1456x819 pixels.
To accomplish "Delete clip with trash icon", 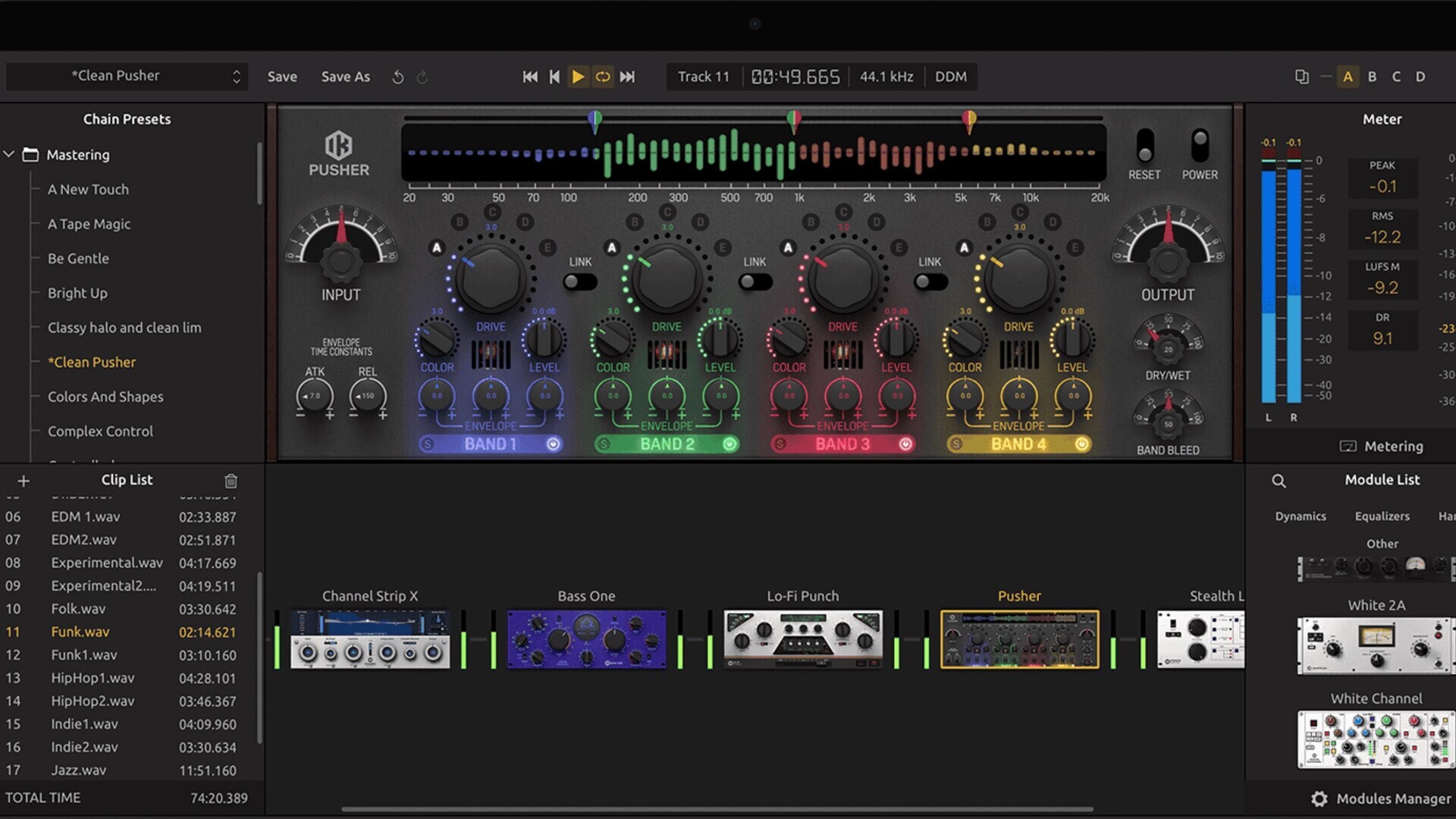I will pyautogui.click(x=231, y=481).
